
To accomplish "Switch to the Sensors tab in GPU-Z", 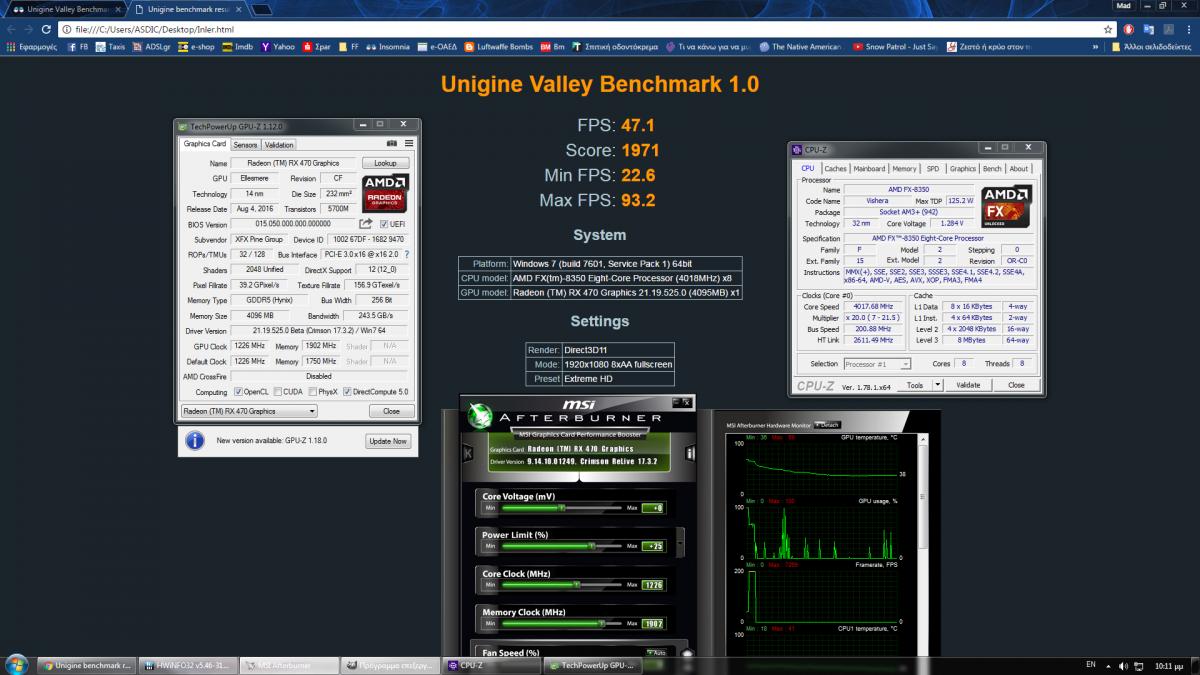I will [245, 145].
